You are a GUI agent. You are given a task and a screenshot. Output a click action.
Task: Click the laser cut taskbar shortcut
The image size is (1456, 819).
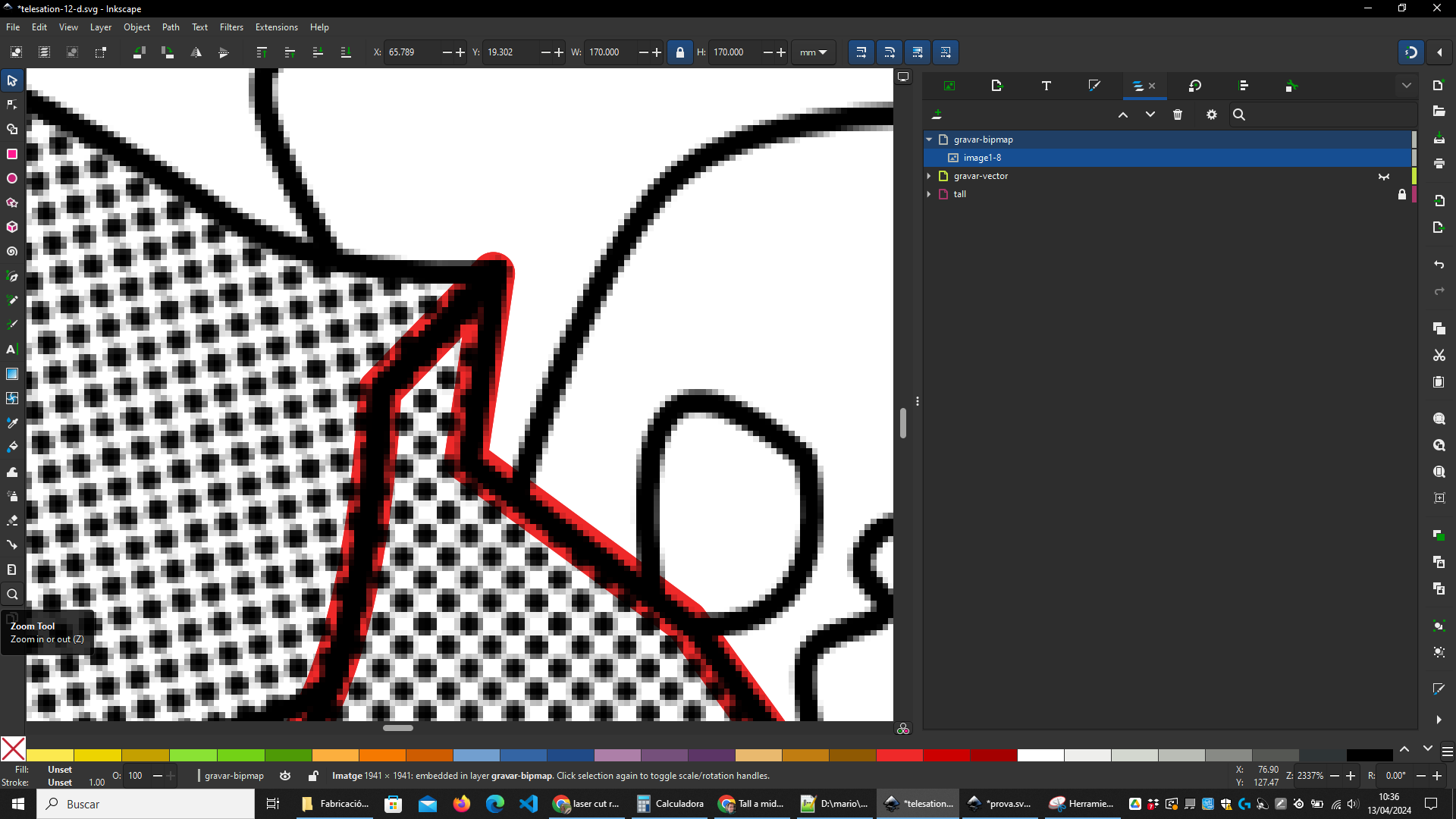(x=589, y=803)
